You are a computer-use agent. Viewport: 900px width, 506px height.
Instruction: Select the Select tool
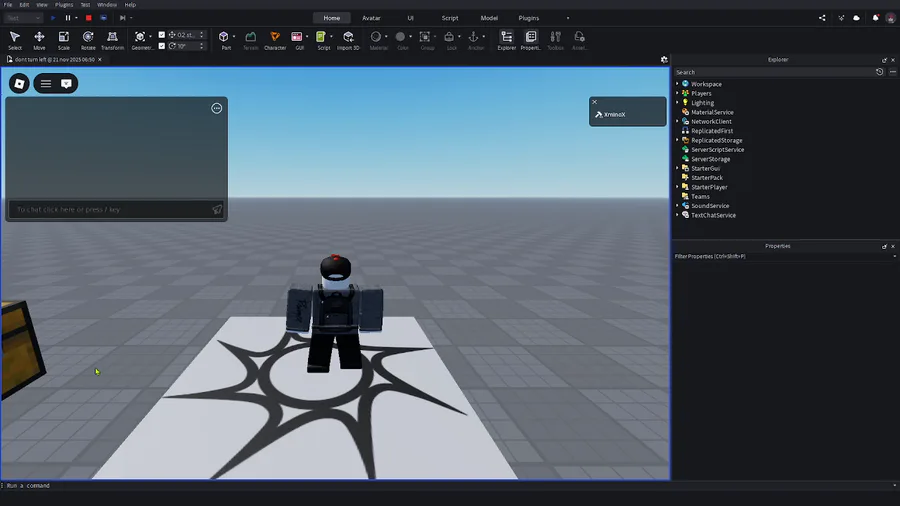tap(15, 40)
